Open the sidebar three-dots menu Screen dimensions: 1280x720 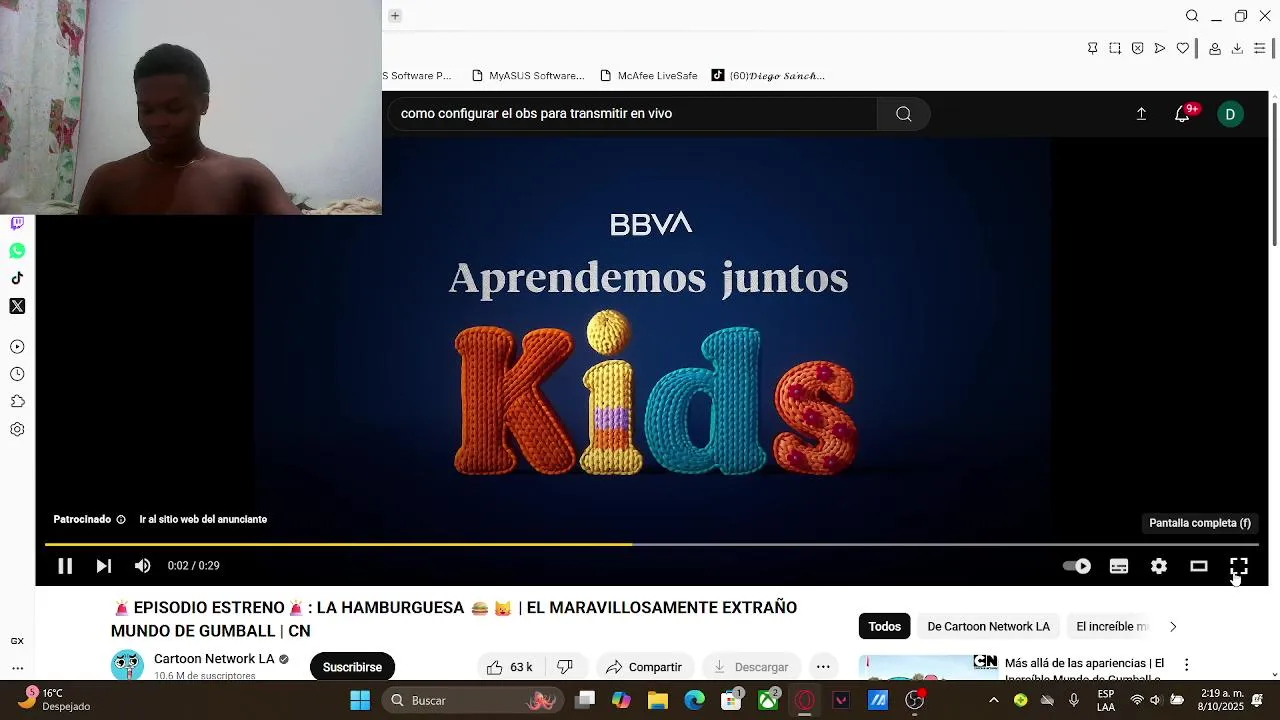click(17, 667)
